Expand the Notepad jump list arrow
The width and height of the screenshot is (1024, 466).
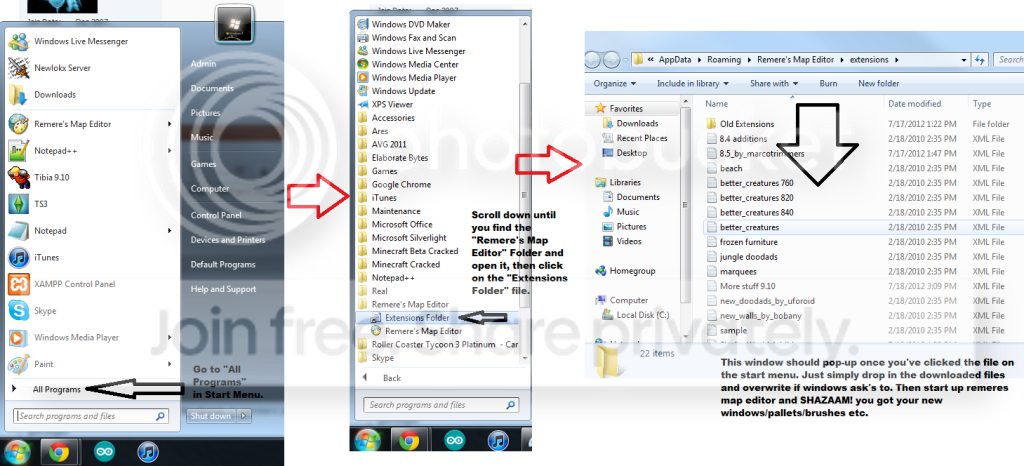(x=170, y=230)
